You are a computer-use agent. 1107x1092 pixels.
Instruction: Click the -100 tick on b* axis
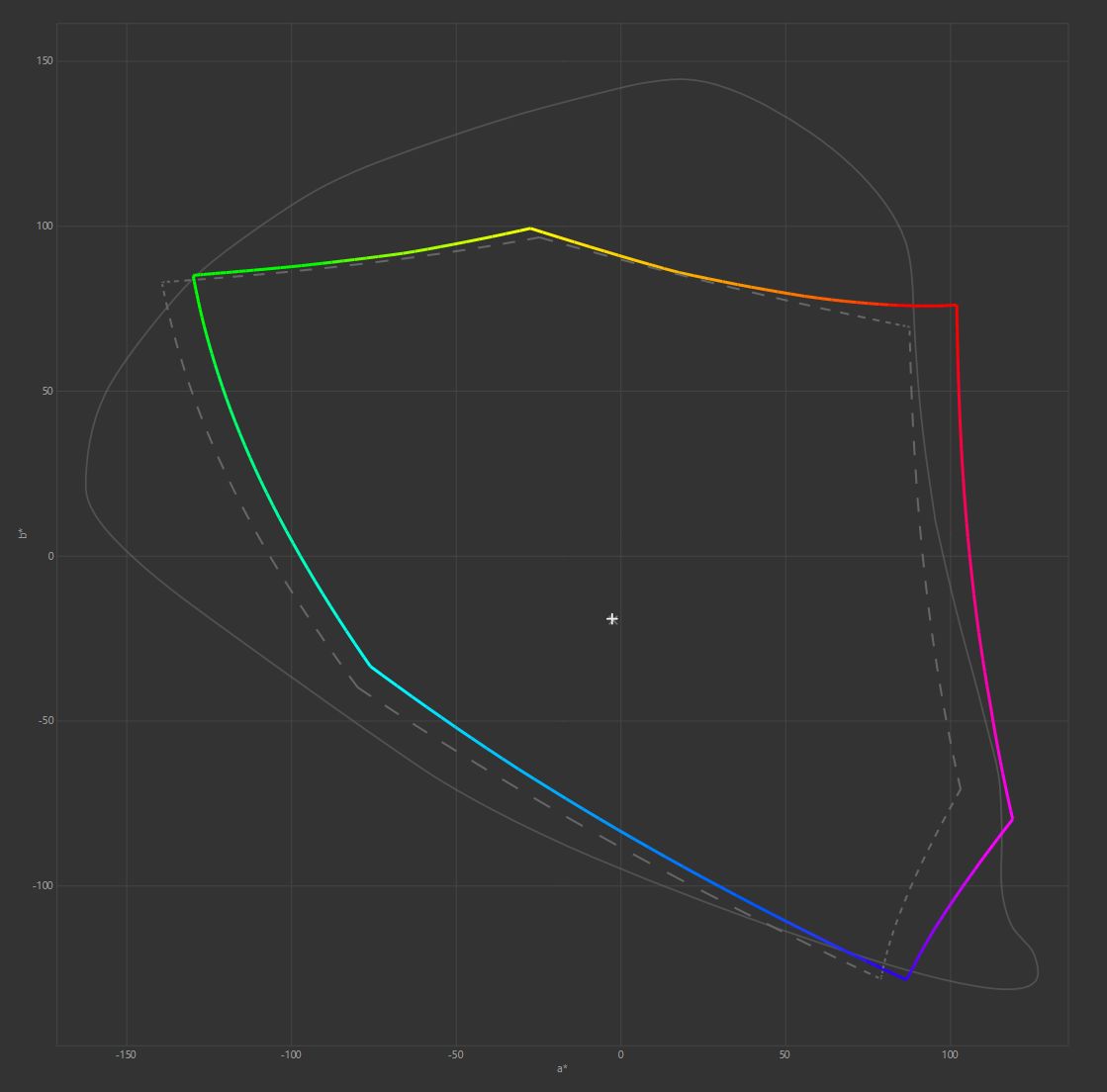tap(43, 886)
